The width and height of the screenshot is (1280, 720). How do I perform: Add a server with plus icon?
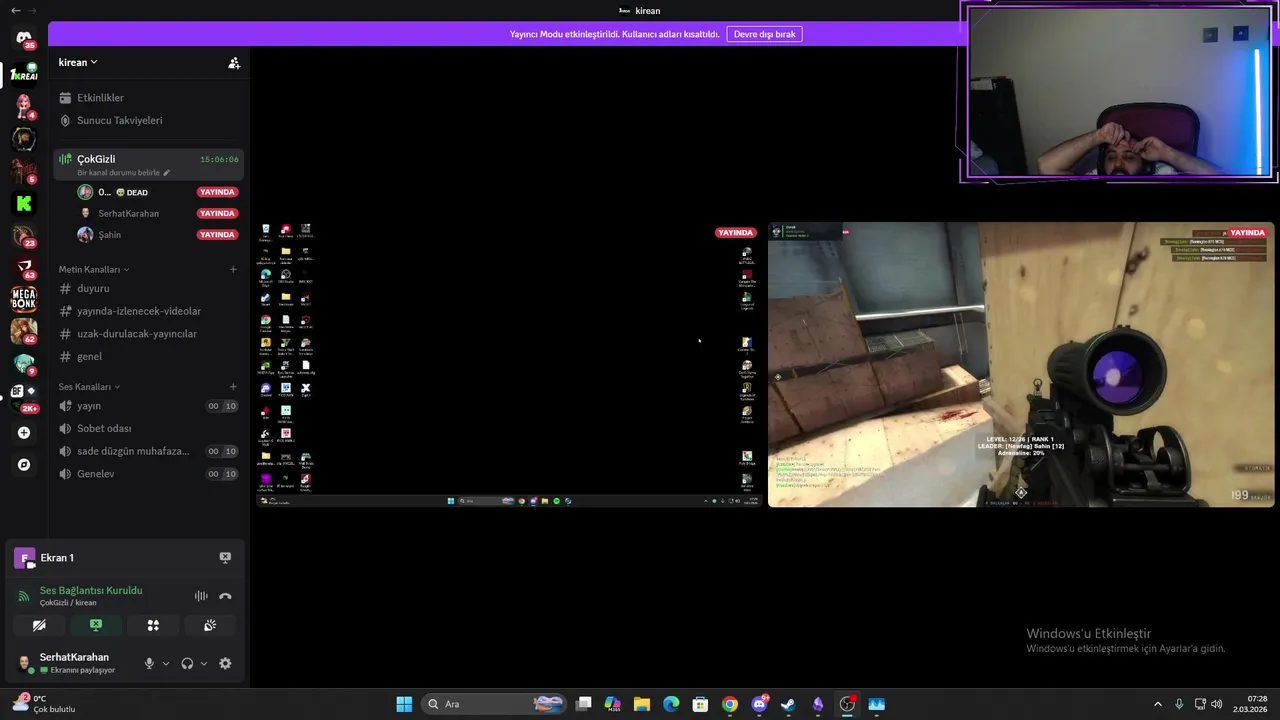point(24,433)
